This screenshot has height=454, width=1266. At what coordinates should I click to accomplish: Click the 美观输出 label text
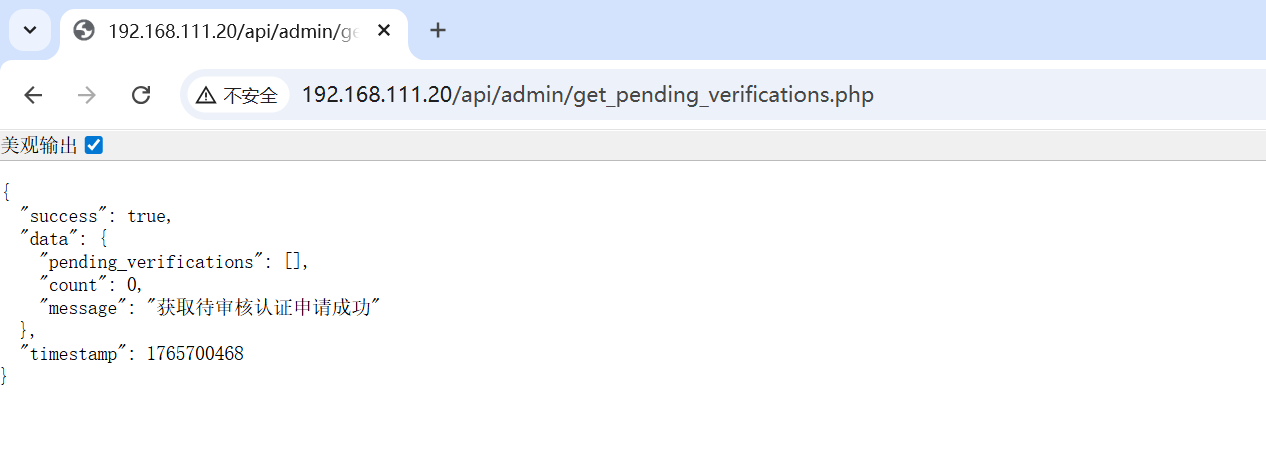[x=39, y=146]
